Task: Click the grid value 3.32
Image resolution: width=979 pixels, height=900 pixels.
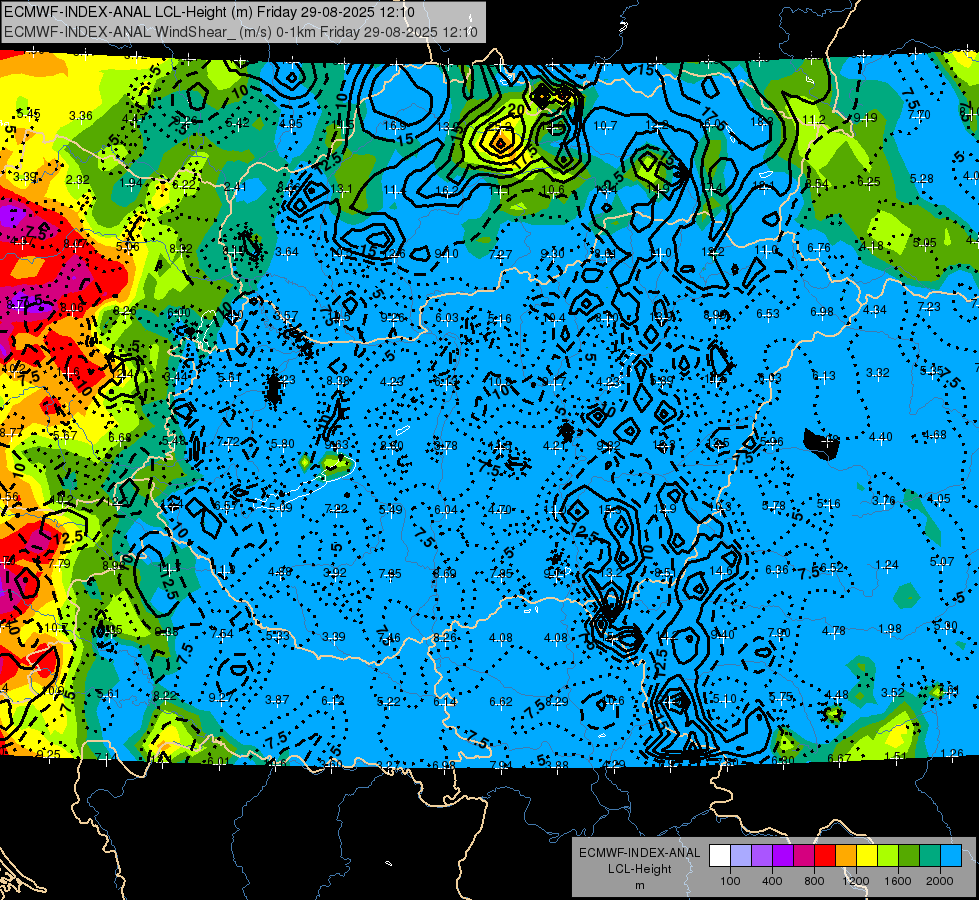Action: click(x=877, y=373)
